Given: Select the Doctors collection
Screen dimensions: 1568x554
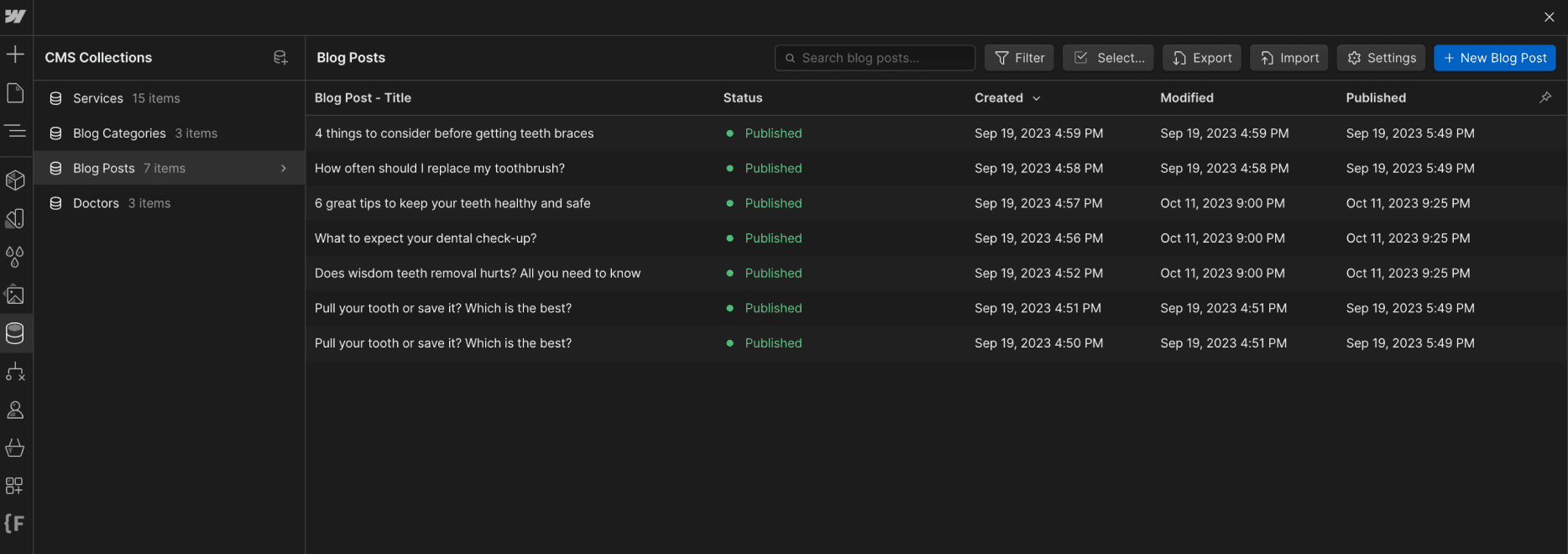Looking at the screenshot, I should (97, 203).
